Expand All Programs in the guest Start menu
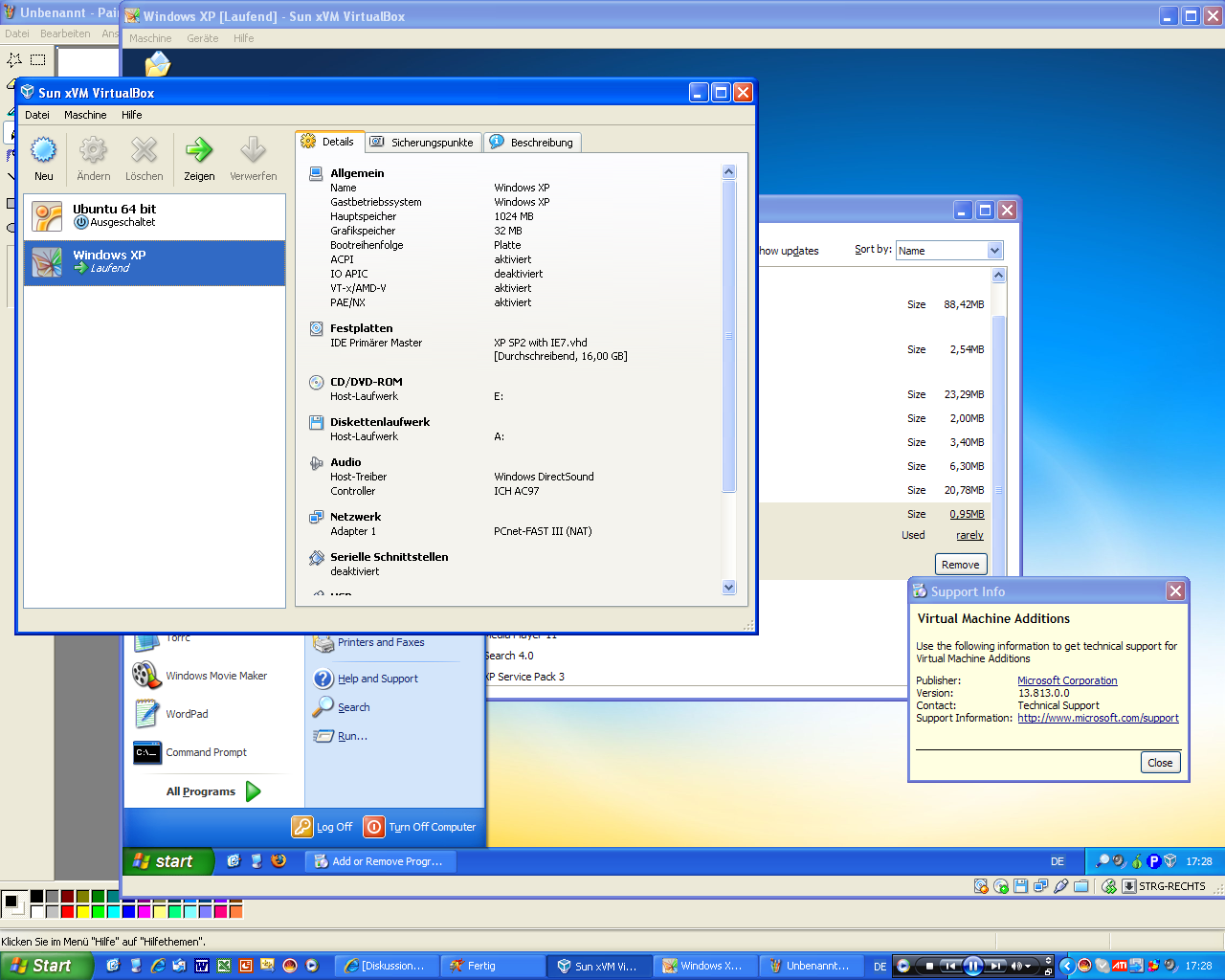Screen dimensions: 1225x980 [x=213, y=791]
